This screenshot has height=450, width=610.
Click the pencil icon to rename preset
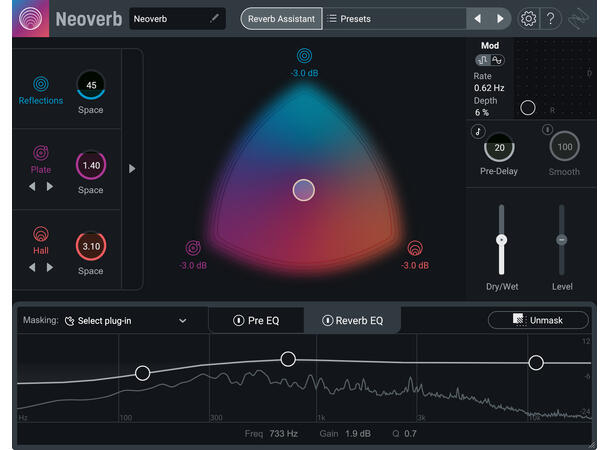(214, 18)
